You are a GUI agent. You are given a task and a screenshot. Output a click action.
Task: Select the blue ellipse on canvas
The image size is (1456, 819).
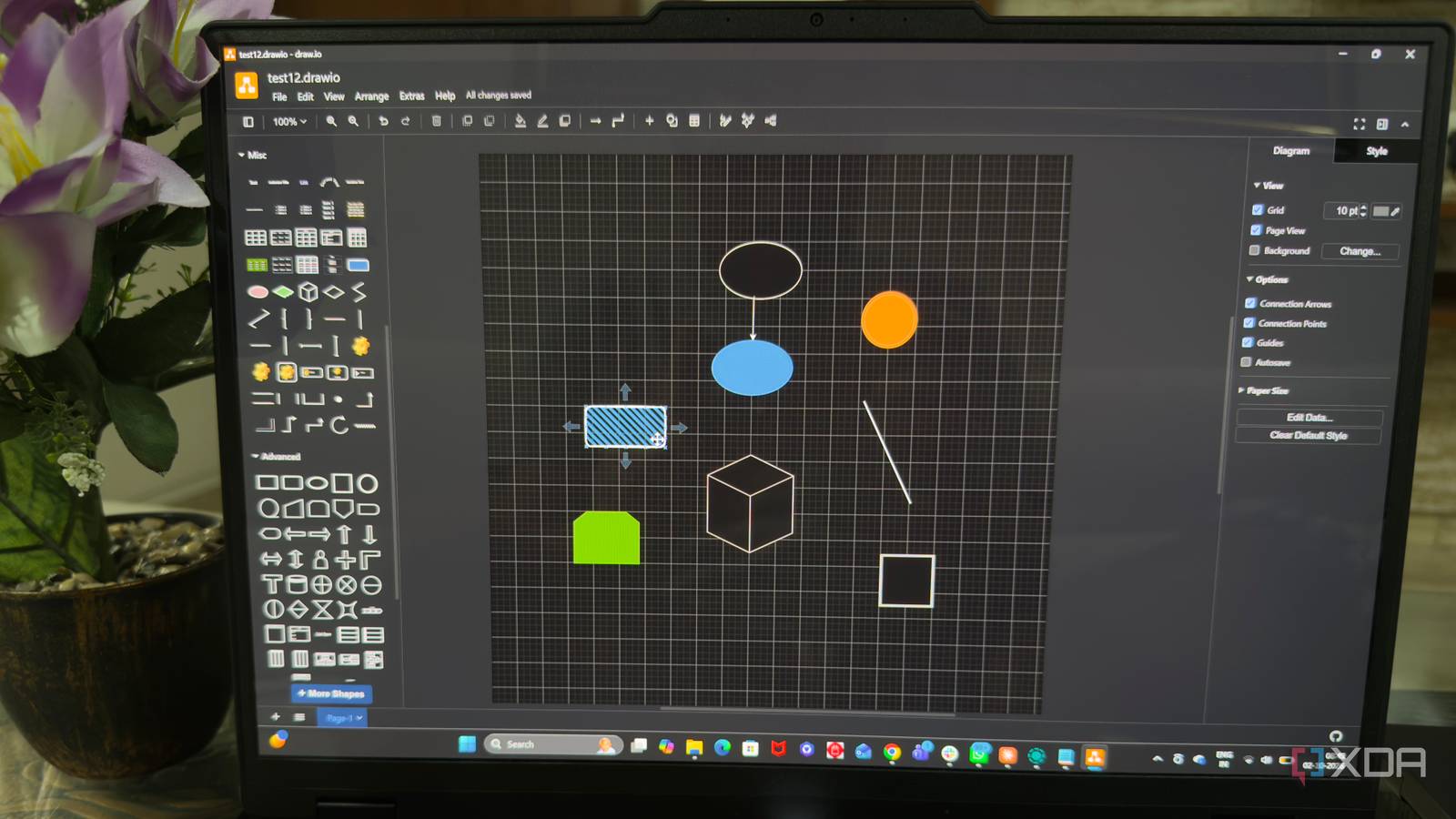(752, 368)
